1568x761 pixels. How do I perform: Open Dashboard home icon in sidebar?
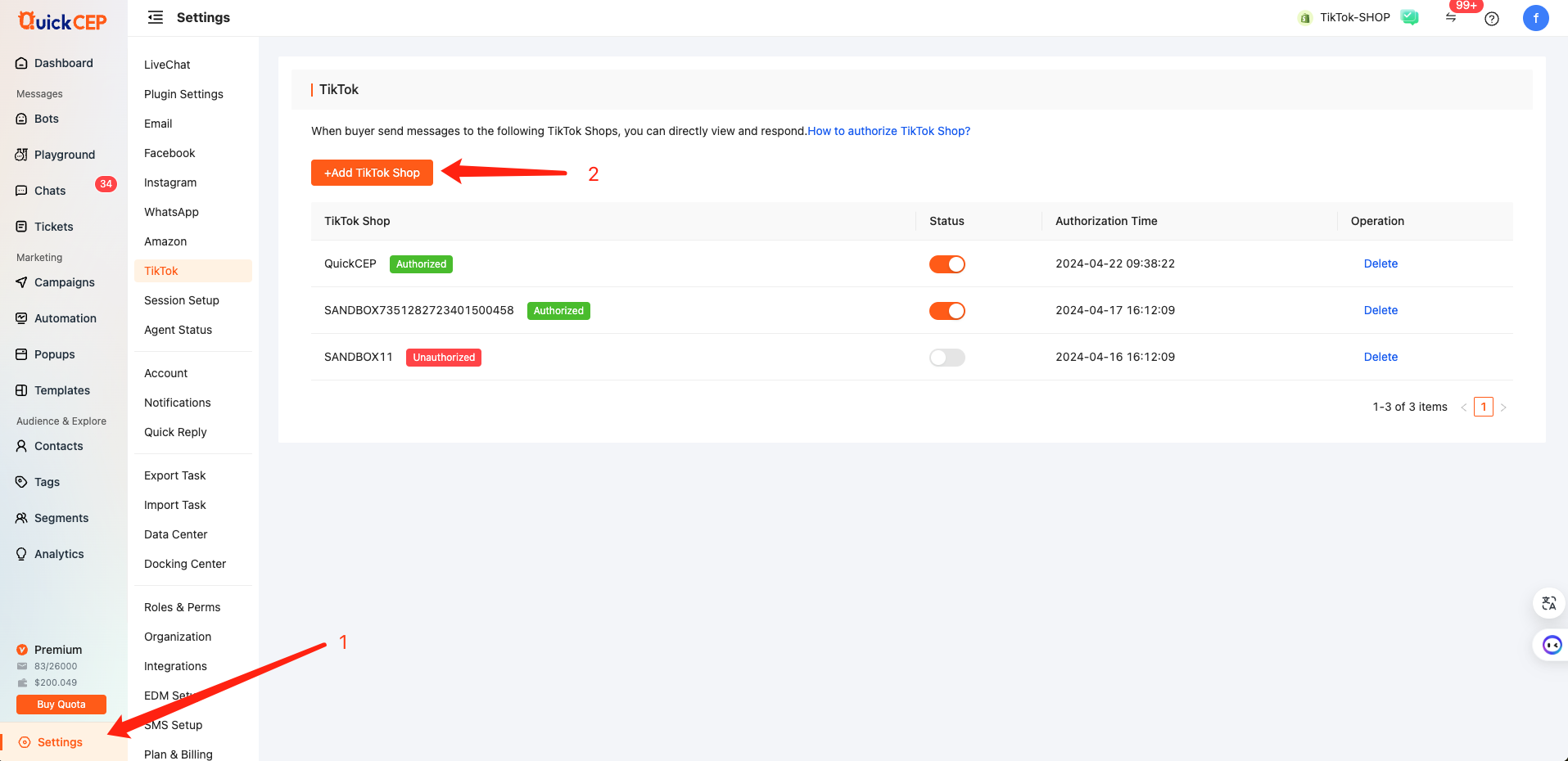(x=21, y=63)
